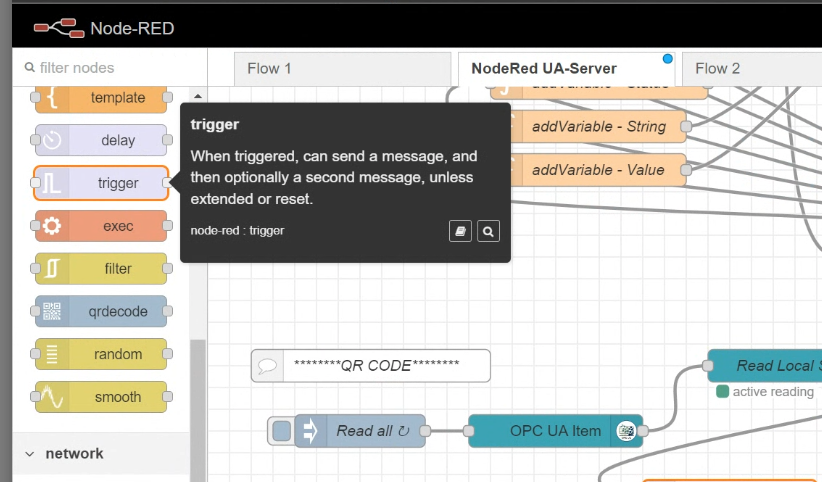Screen dimensions: 822x482
Task: Collapse the network palette category
Action: [x=101, y=454]
